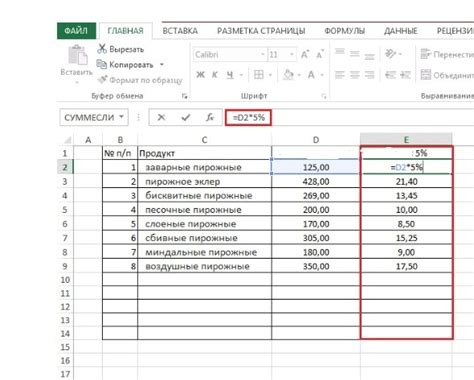Click the select-all corner of the grid
The image size is (474, 380).
point(67,140)
